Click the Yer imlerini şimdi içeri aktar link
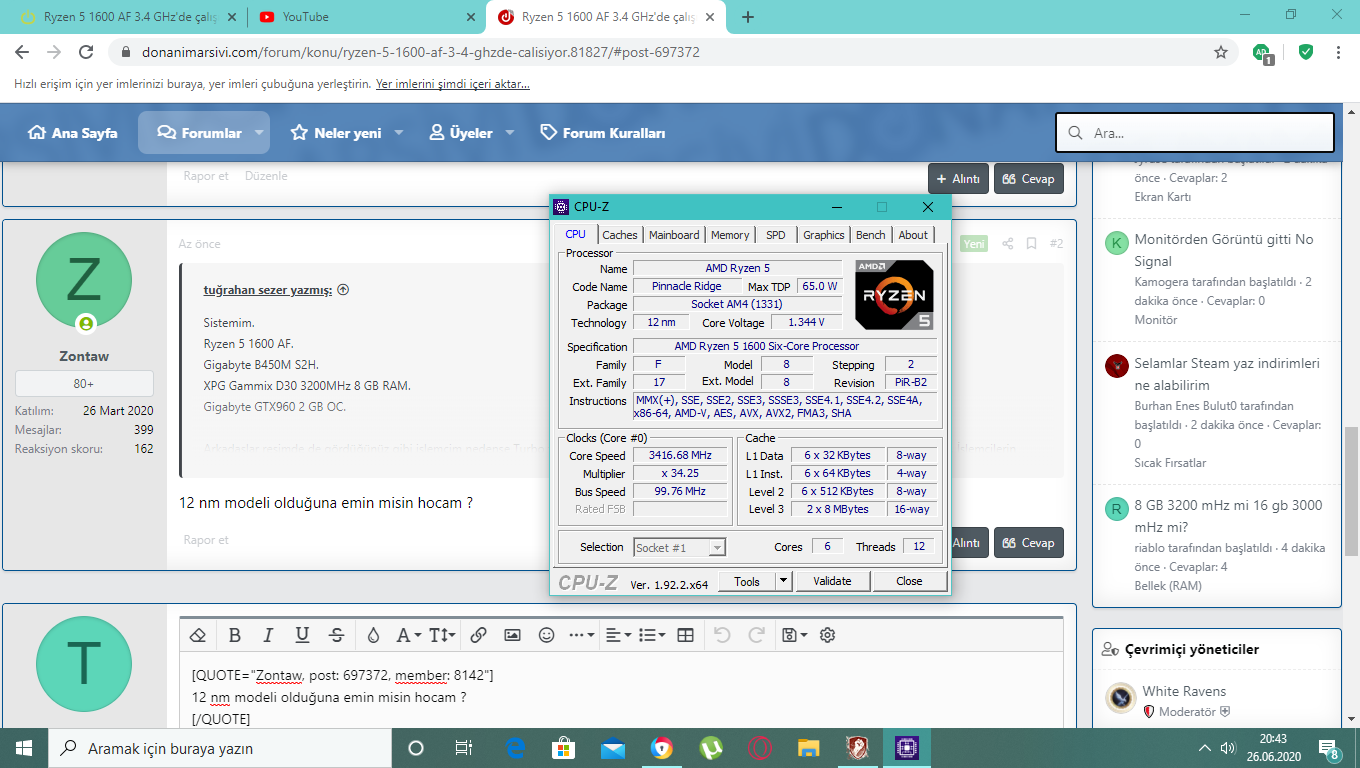The width and height of the screenshot is (1360, 768). coord(453,84)
